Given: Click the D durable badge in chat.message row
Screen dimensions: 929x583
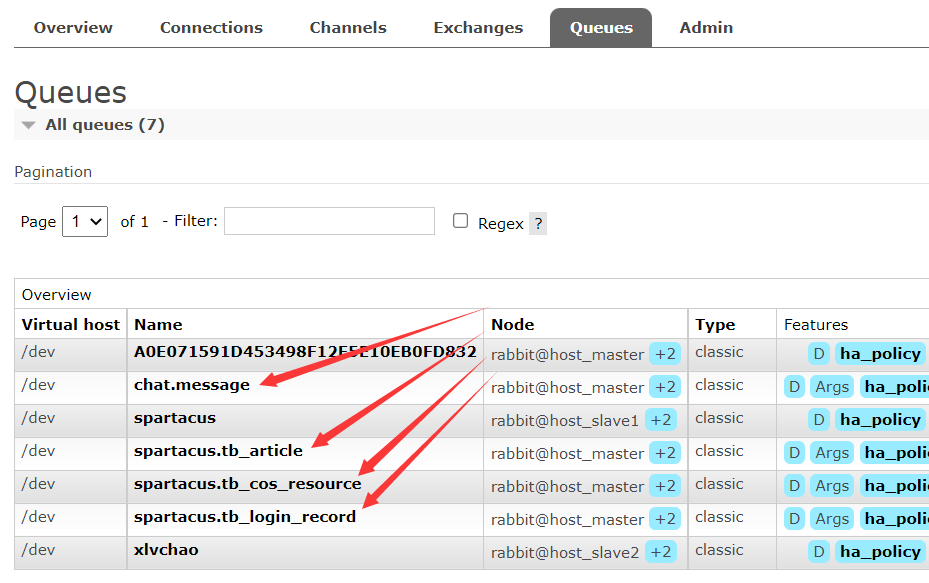Looking at the screenshot, I should pyautogui.click(x=795, y=387).
